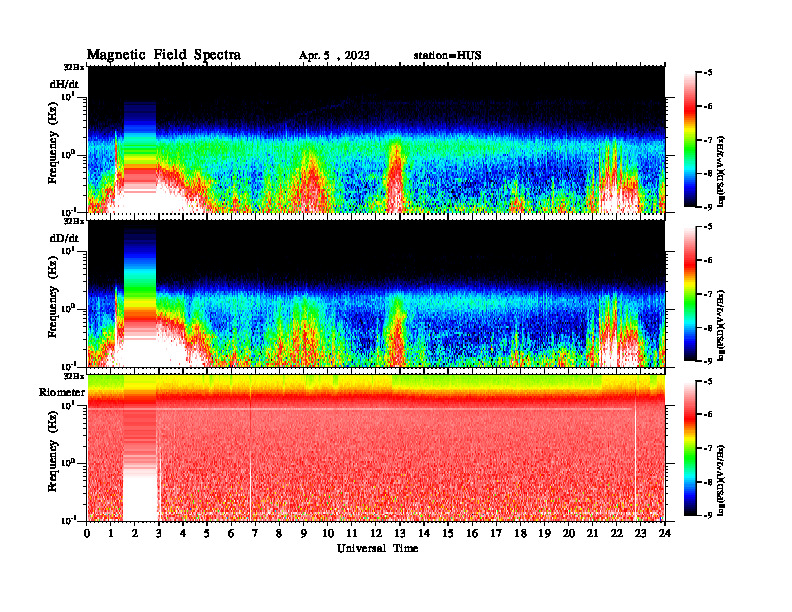Click hour tick label '11' on time axis
Screen dimensions: 792x612
point(352,534)
